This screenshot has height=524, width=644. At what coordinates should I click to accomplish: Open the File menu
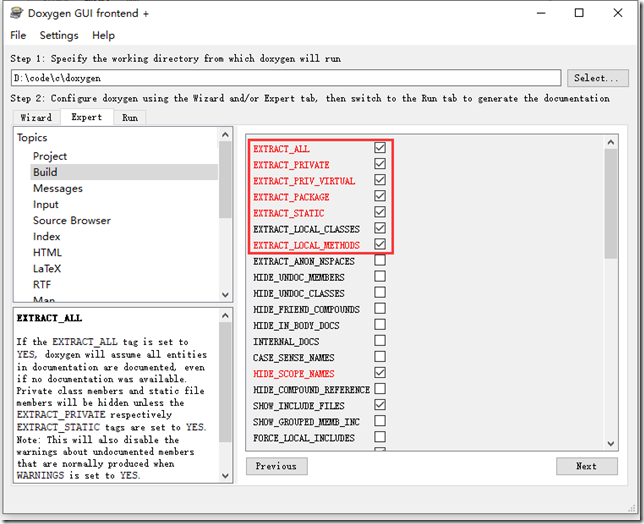point(18,35)
